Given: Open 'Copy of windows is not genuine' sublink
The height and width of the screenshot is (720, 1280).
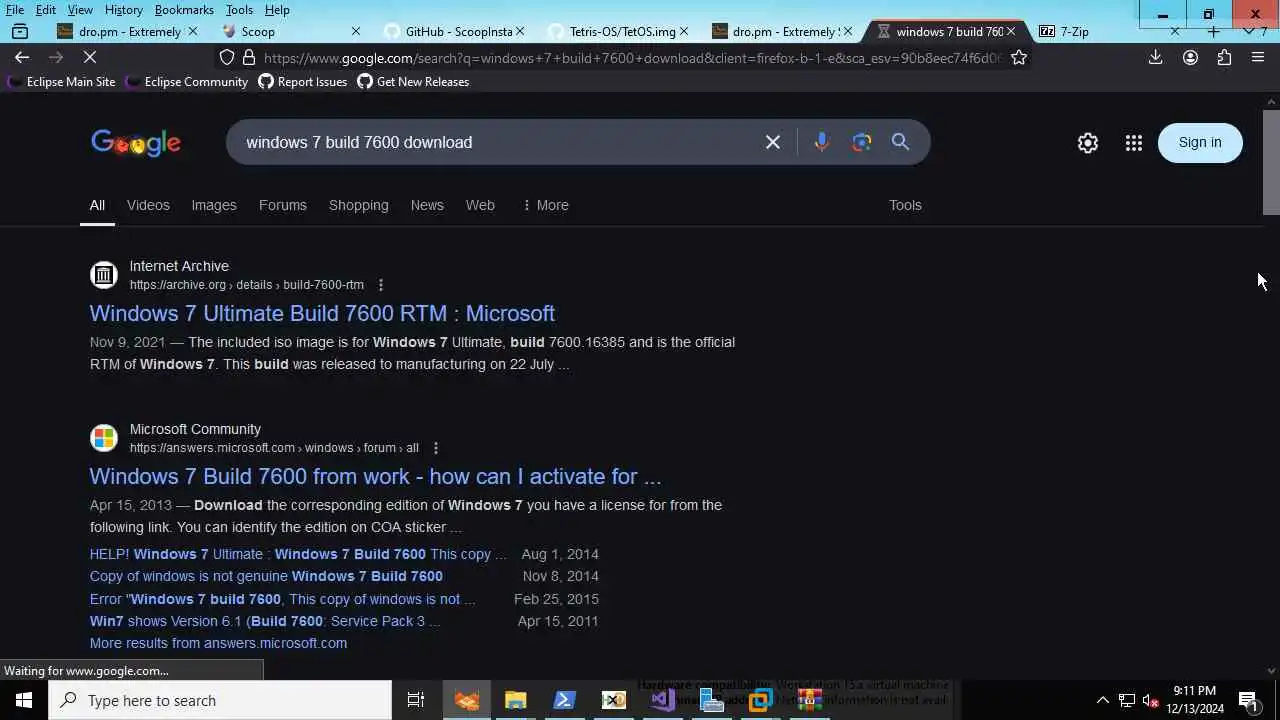Looking at the screenshot, I should pos(266,576).
